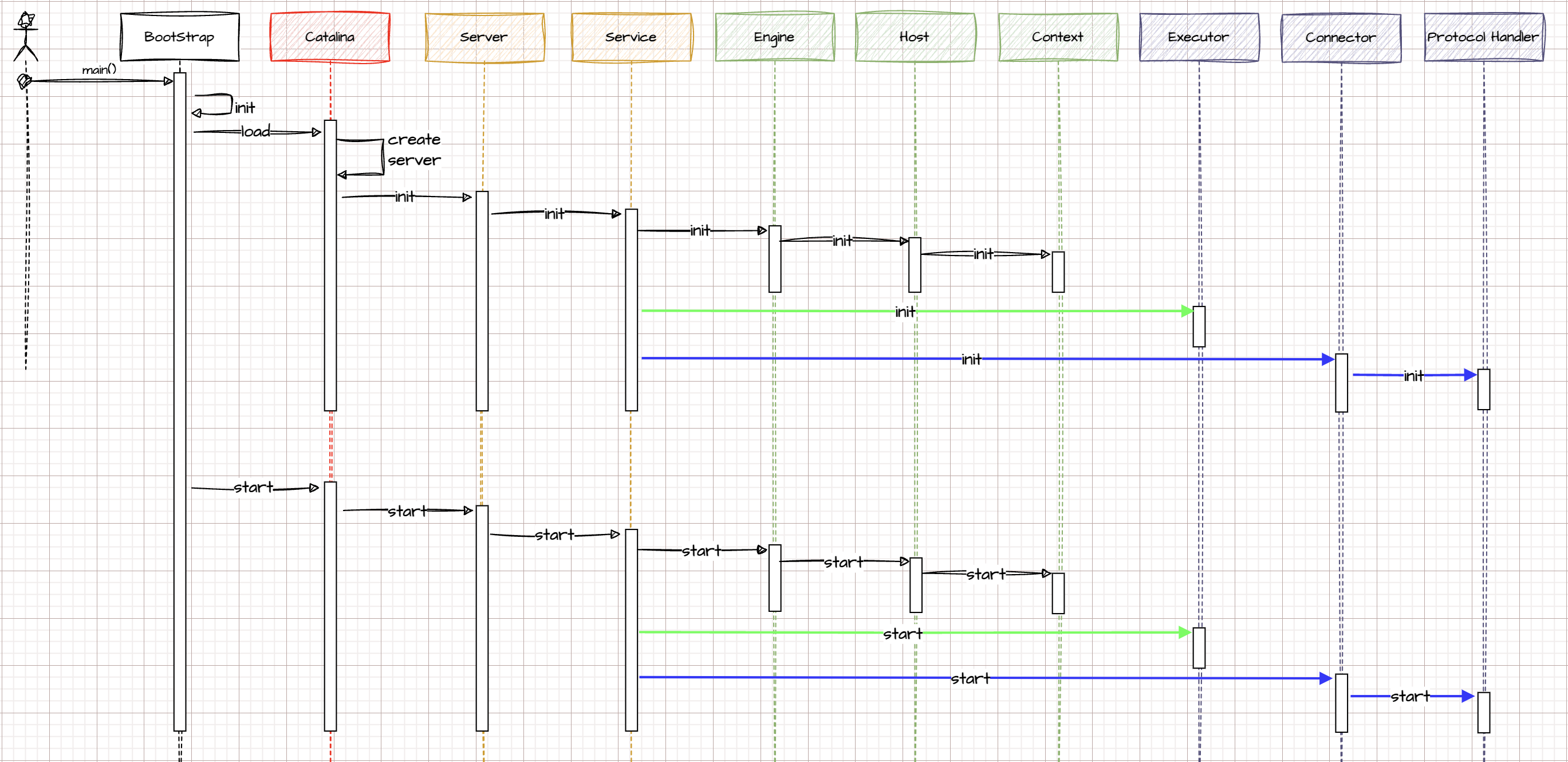Select the red Catalina box
Viewport: 1568px width, 762px height.
coord(330,37)
